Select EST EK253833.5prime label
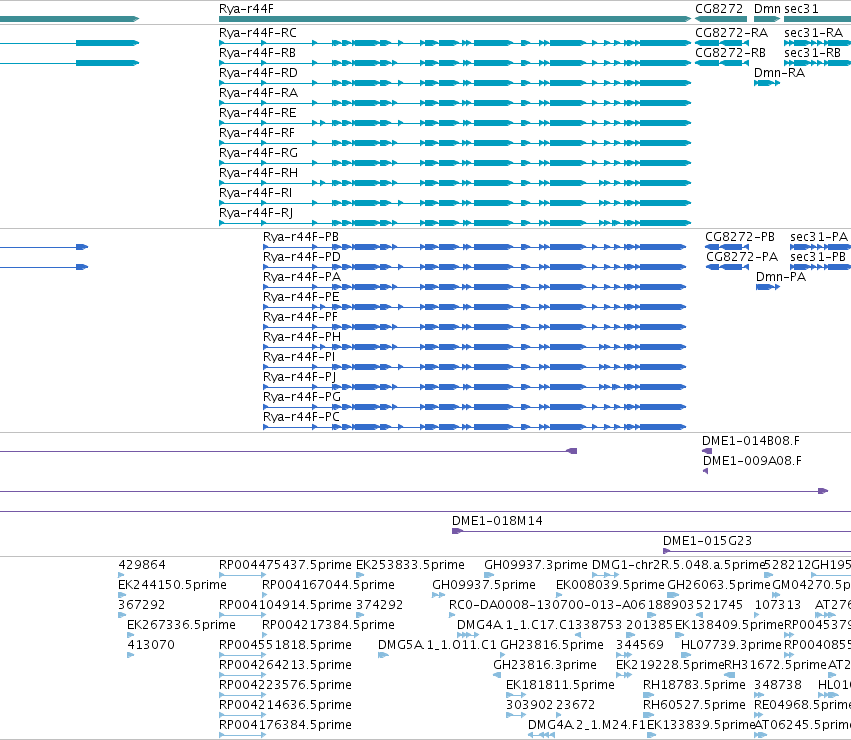This screenshot has height=740, width=851. pyautogui.click(x=410, y=565)
